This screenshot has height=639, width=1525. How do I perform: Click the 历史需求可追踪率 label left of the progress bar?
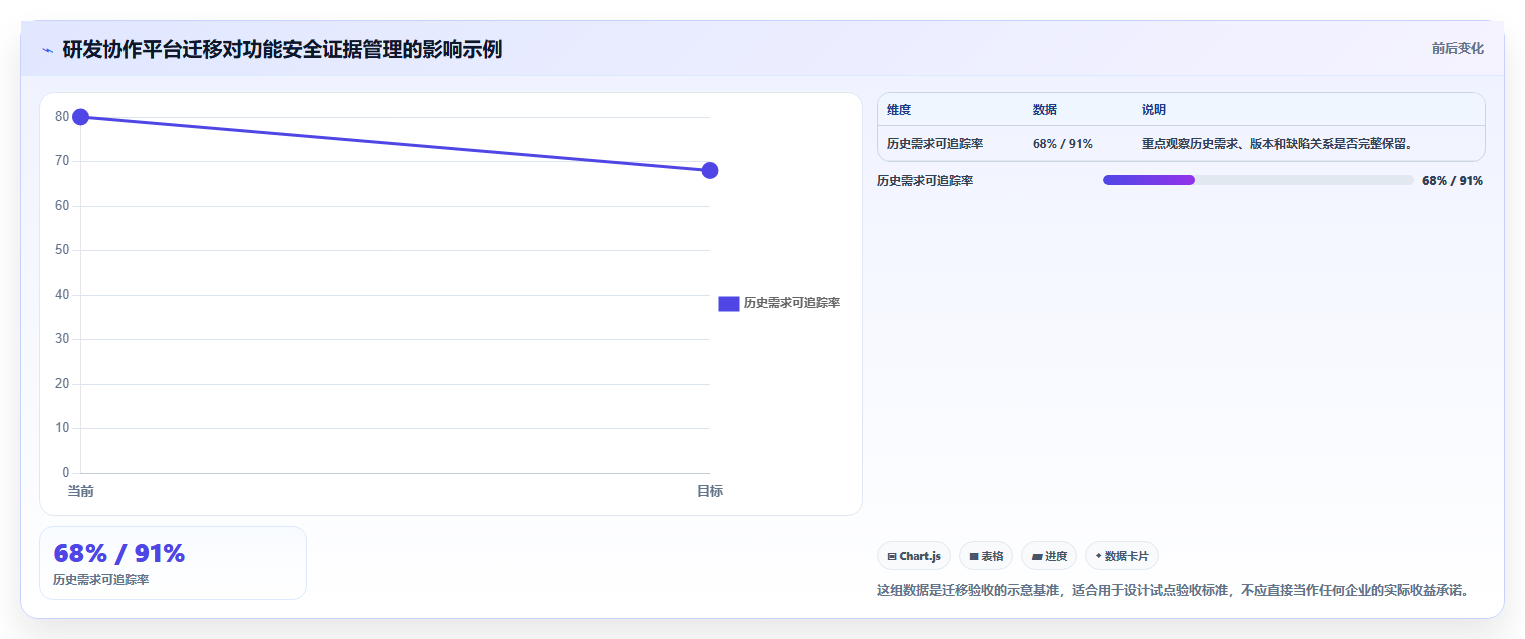coord(925,181)
